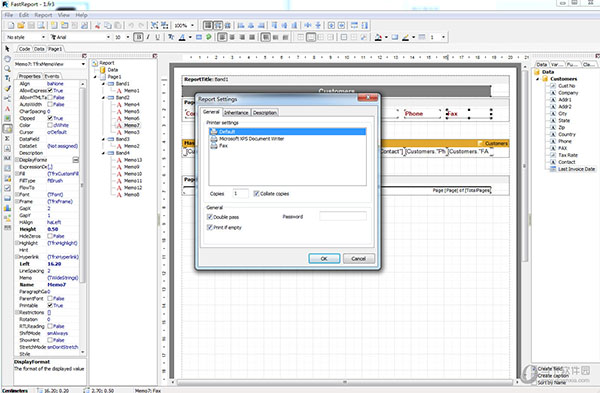
Task: Select Microsoft XPS Document Writer printer
Action: pyautogui.click(x=251, y=139)
